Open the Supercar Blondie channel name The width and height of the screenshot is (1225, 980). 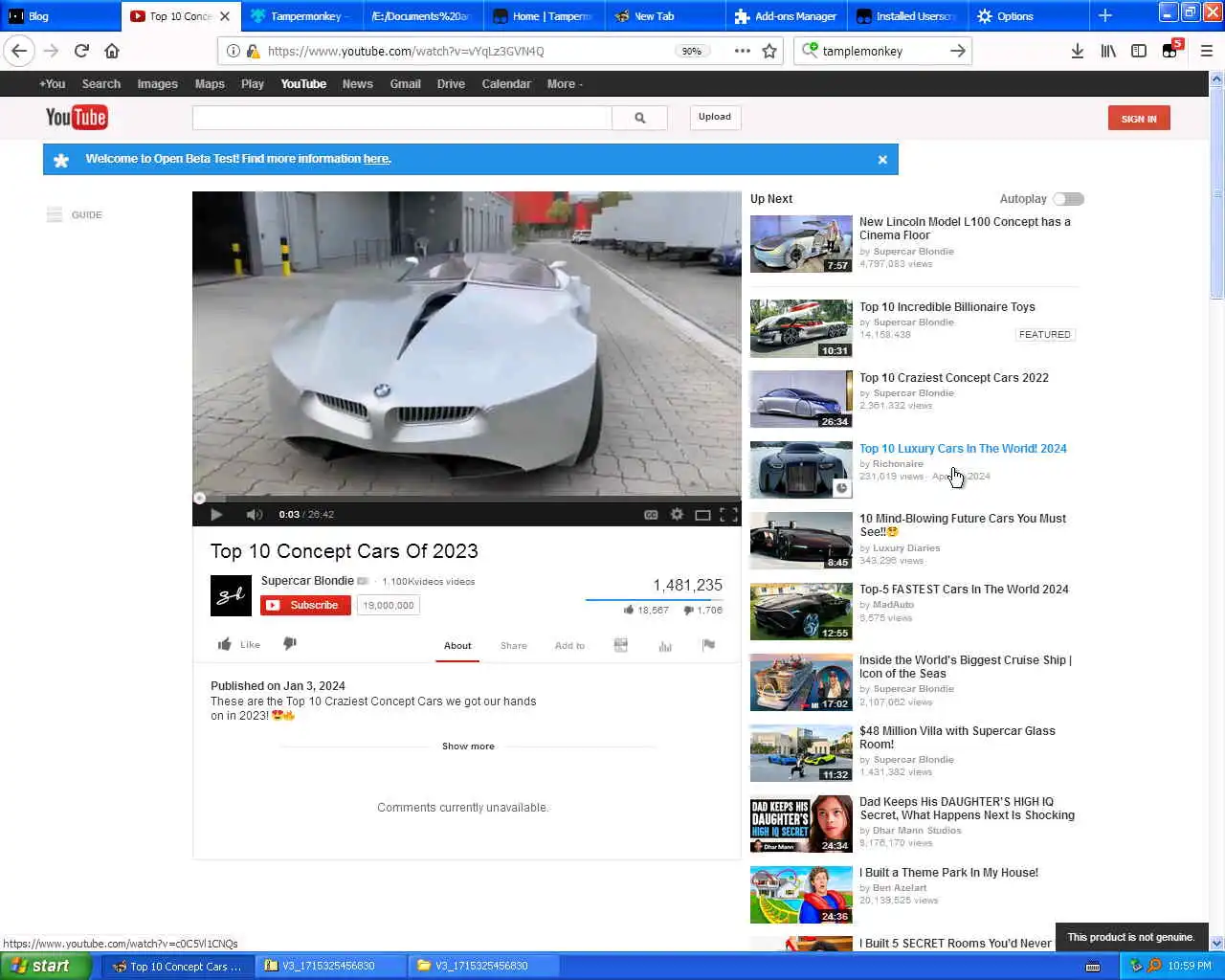(307, 581)
